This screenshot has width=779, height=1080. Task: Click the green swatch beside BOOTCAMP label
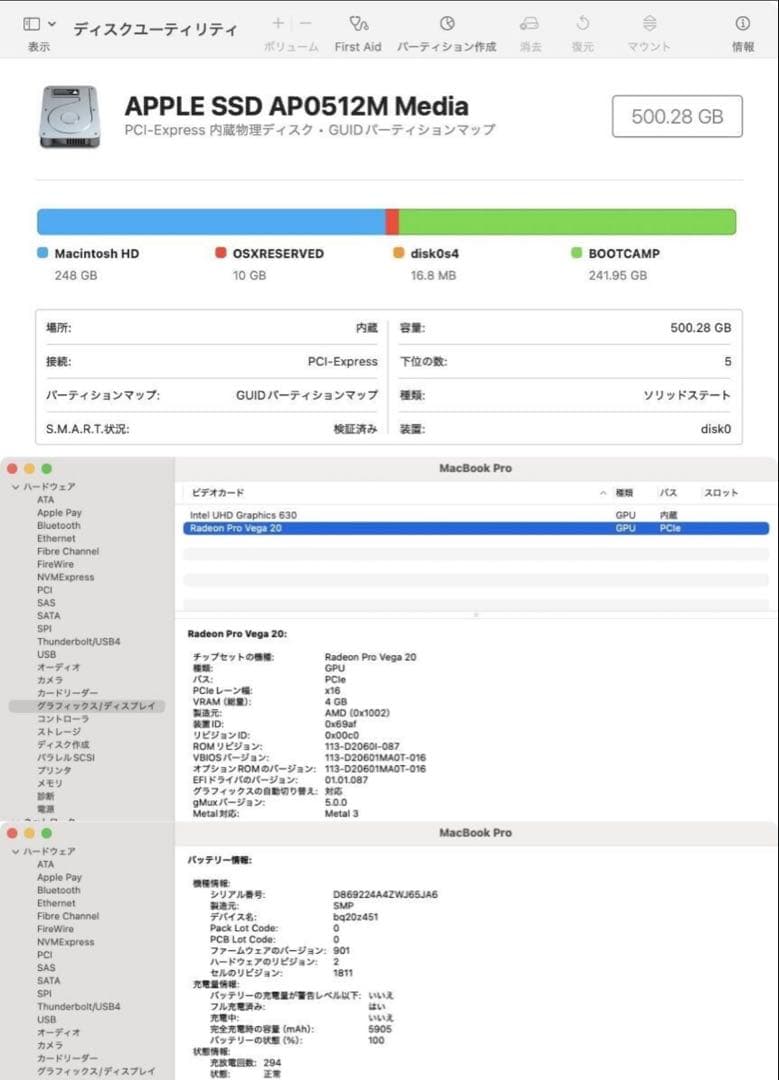click(x=577, y=253)
